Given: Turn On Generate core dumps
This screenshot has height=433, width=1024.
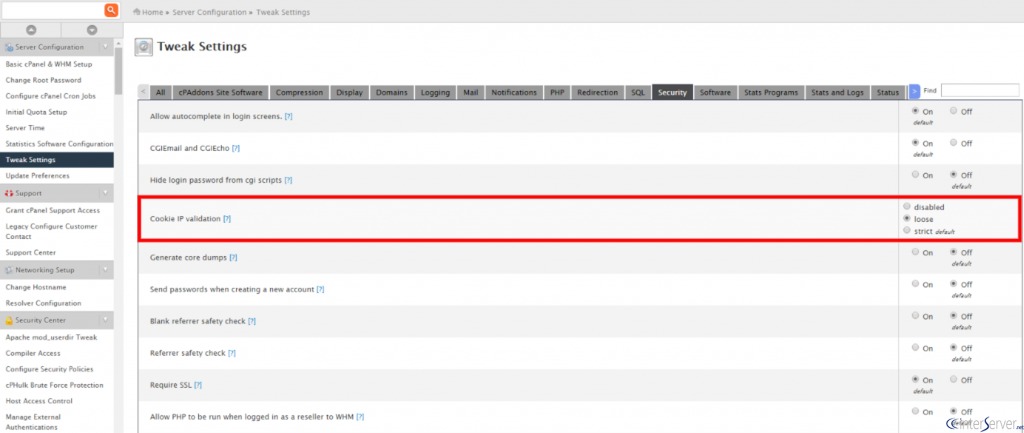Looking at the screenshot, I should point(916,251).
